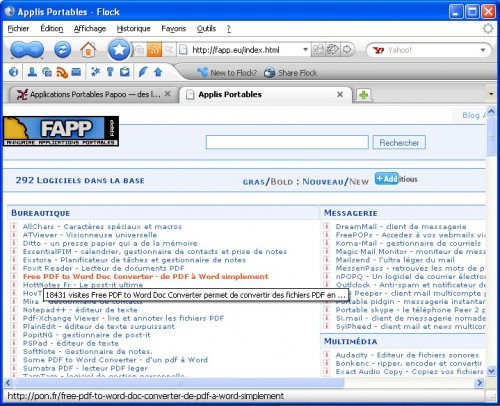Close the Applis Portables tab
The width and height of the screenshot is (500, 406).
click(x=340, y=94)
